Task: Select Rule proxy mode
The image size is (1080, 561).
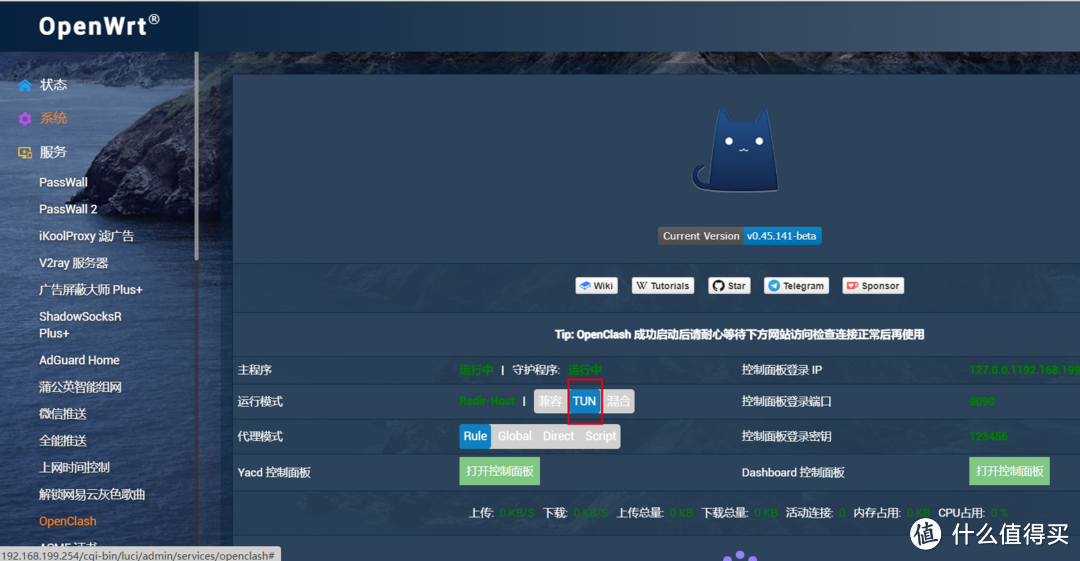Action: click(475, 436)
